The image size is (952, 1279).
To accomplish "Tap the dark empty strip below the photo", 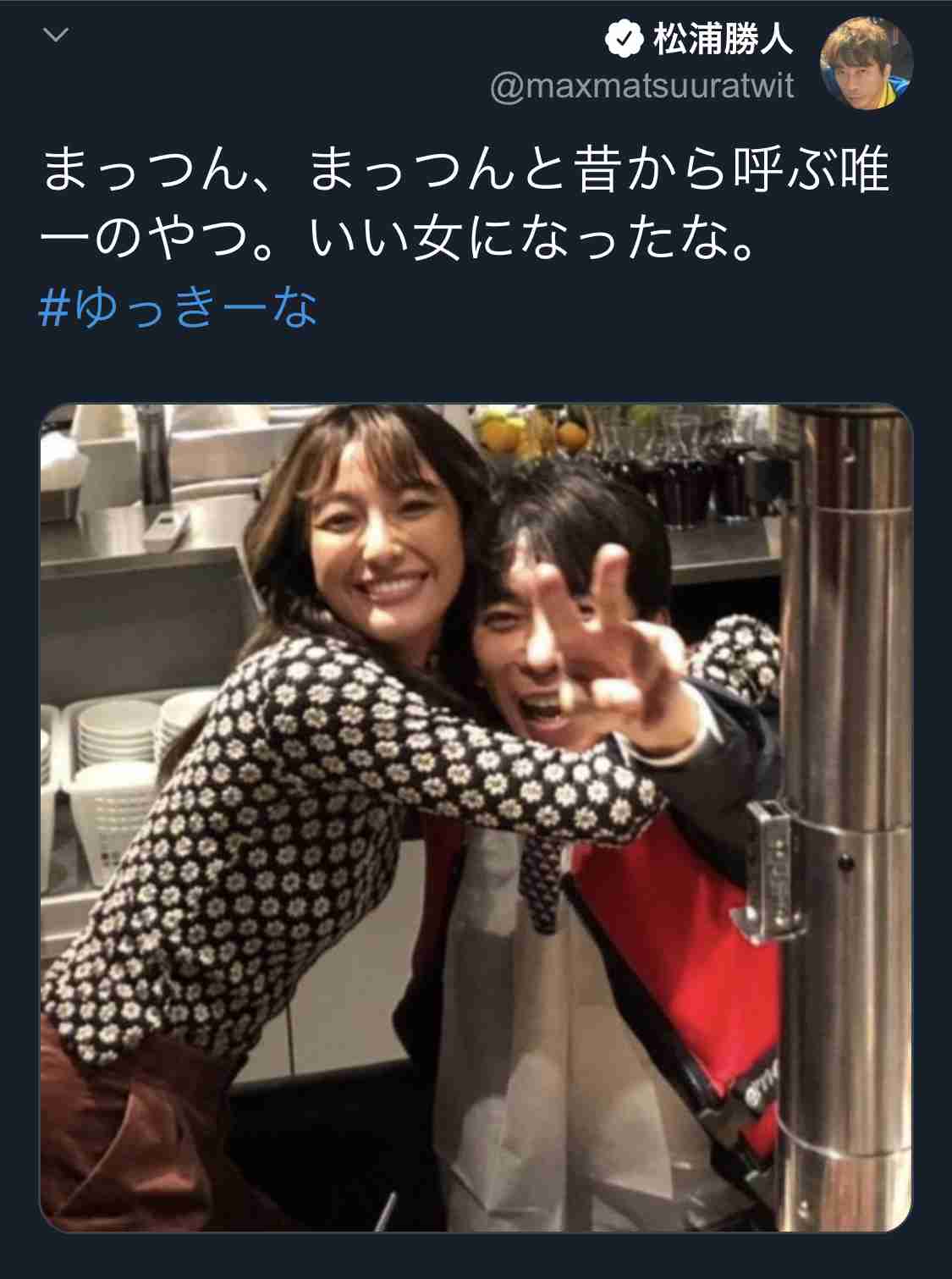I will tap(476, 1257).
